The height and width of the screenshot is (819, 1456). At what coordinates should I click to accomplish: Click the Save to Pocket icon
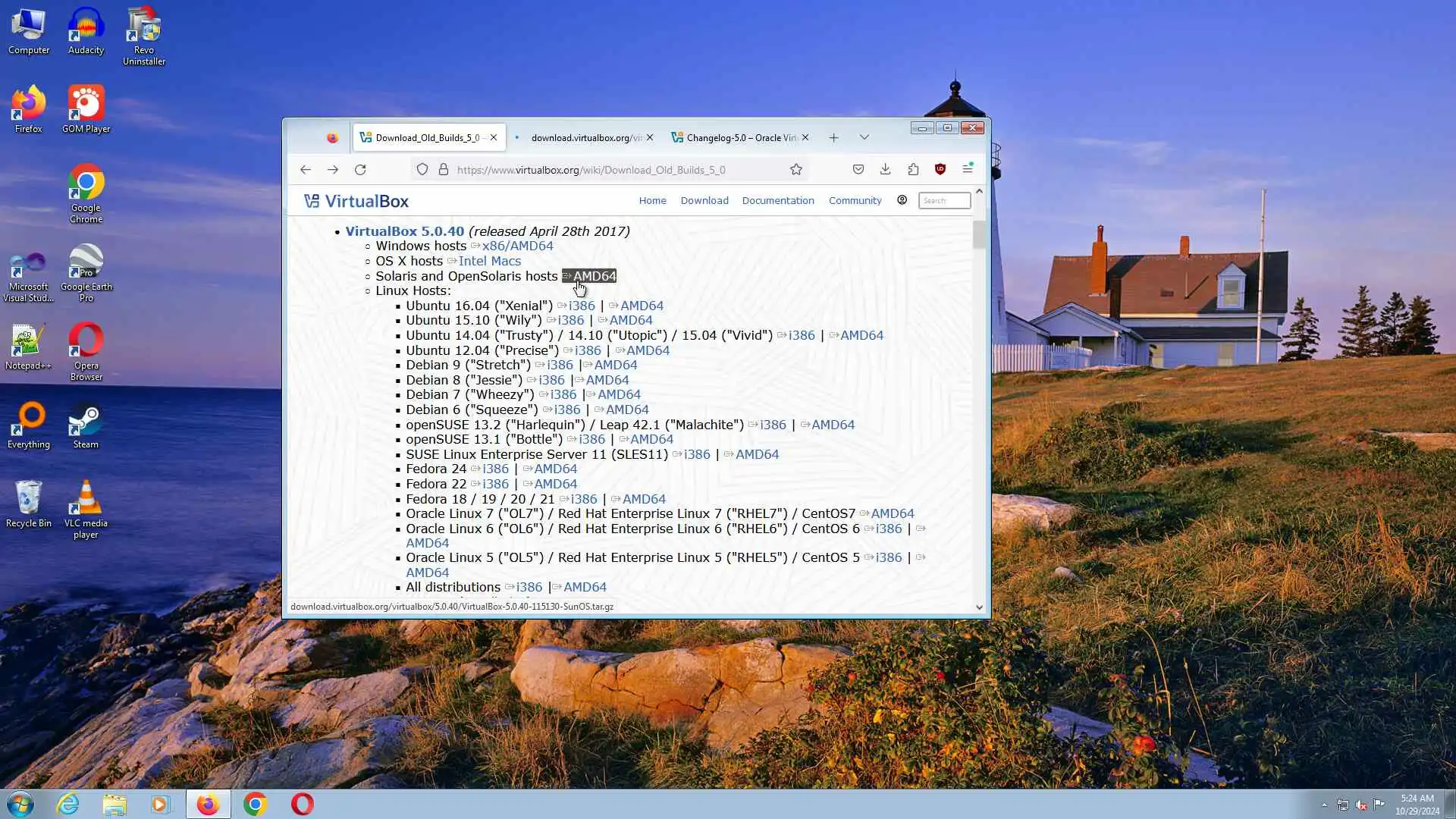[x=858, y=170]
